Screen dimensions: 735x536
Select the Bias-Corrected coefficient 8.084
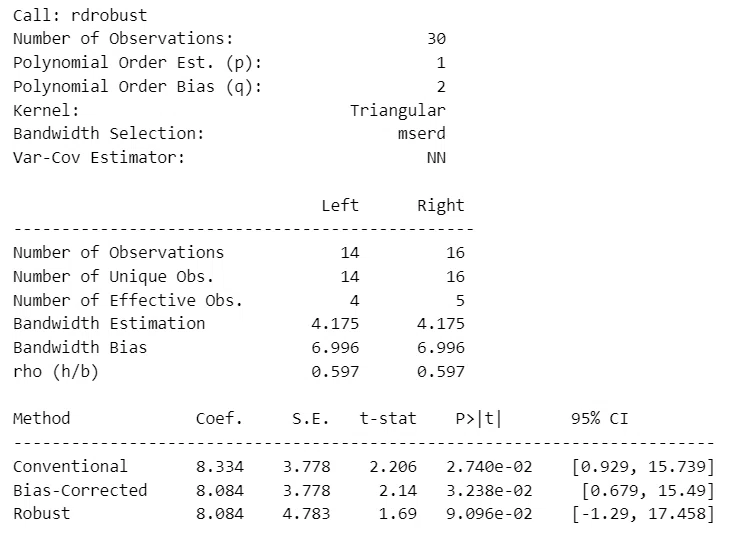(x=220, y=491)
